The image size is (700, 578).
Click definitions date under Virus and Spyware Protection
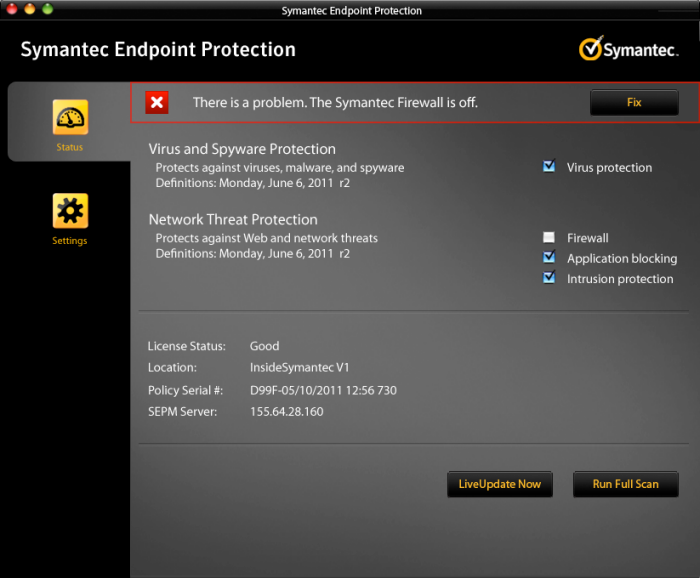pos(253,183)
